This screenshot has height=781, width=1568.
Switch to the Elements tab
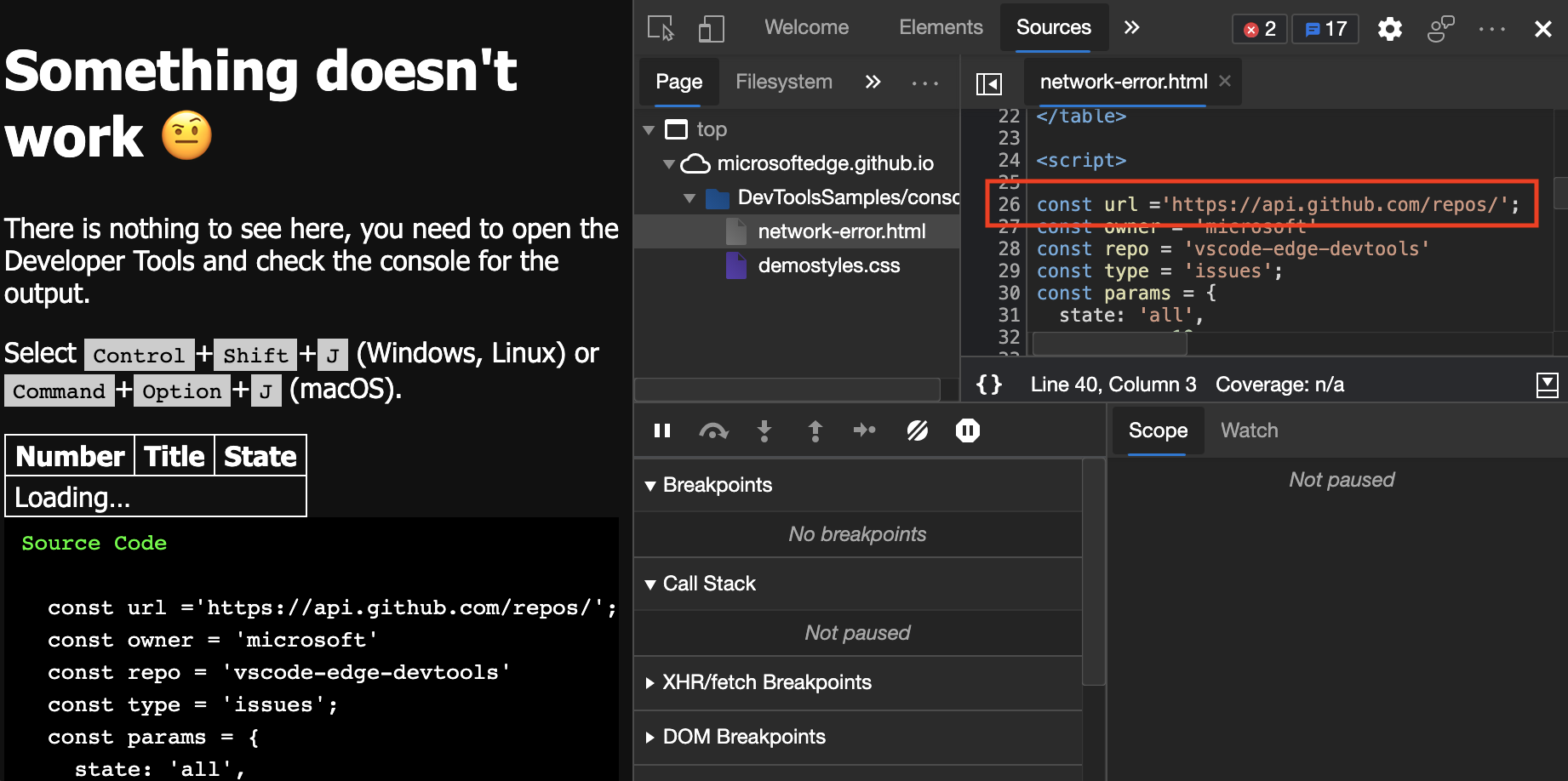941,26
